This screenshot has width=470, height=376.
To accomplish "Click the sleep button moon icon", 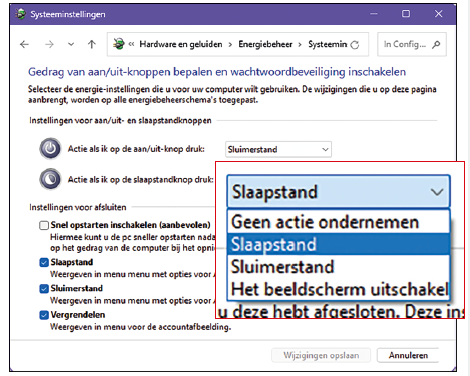I will 50,179.
